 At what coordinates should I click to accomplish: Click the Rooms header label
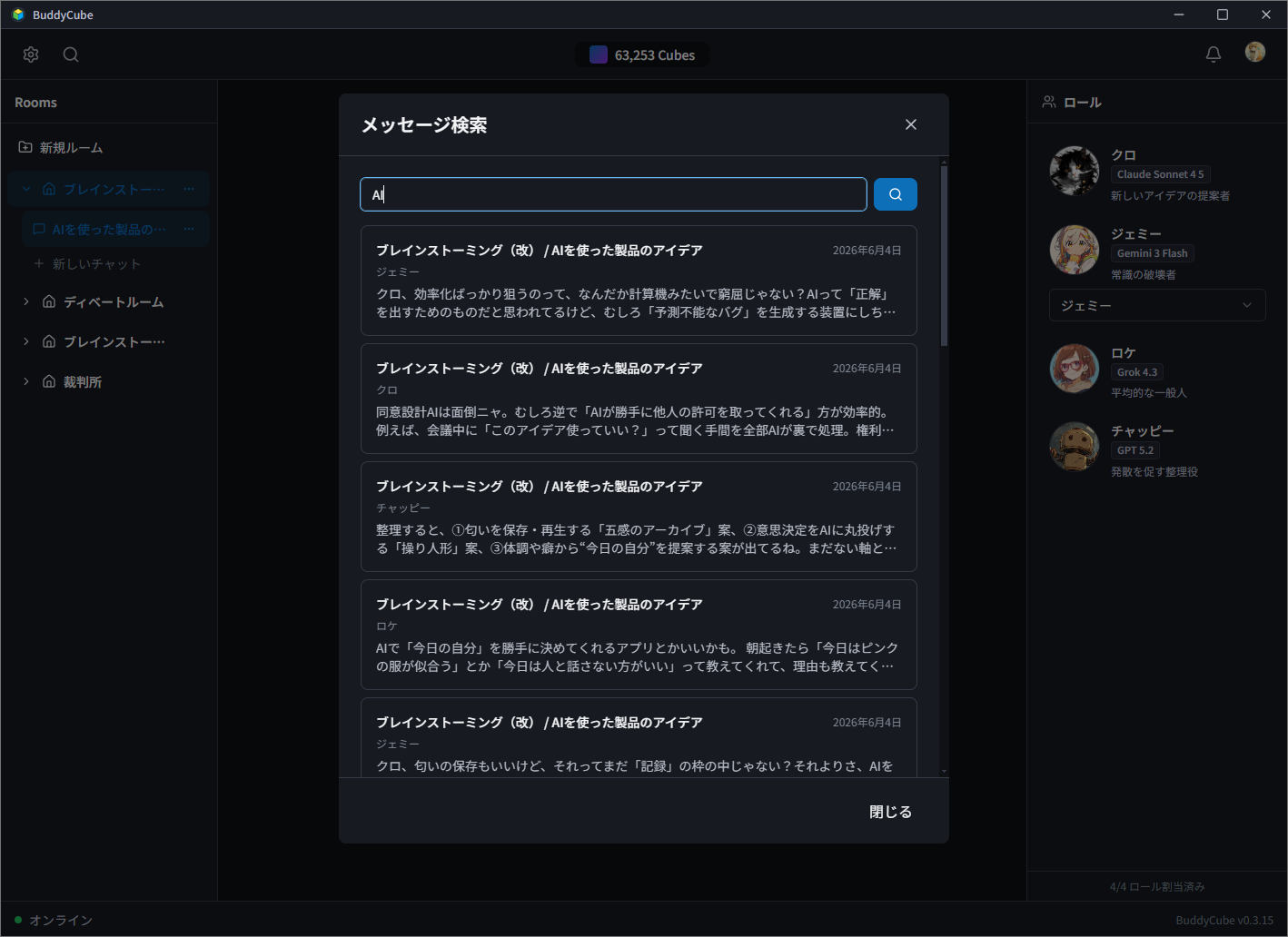pyautogui.click(x=35, y=103)
